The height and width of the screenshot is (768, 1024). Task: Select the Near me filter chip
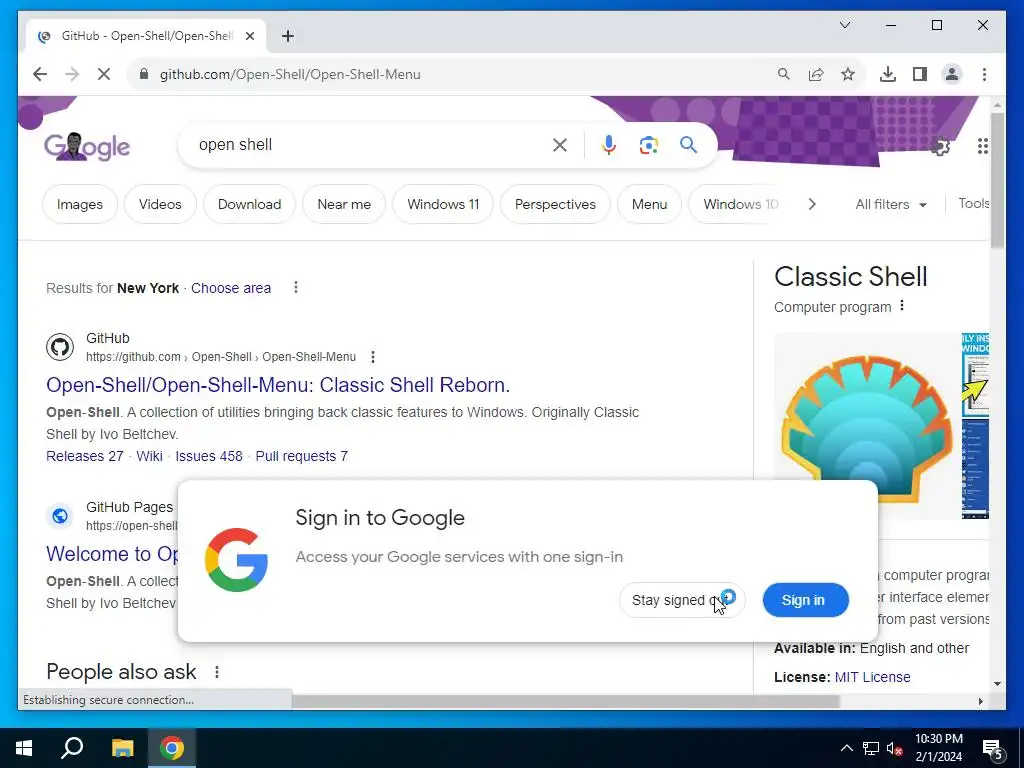click(344, 204)
